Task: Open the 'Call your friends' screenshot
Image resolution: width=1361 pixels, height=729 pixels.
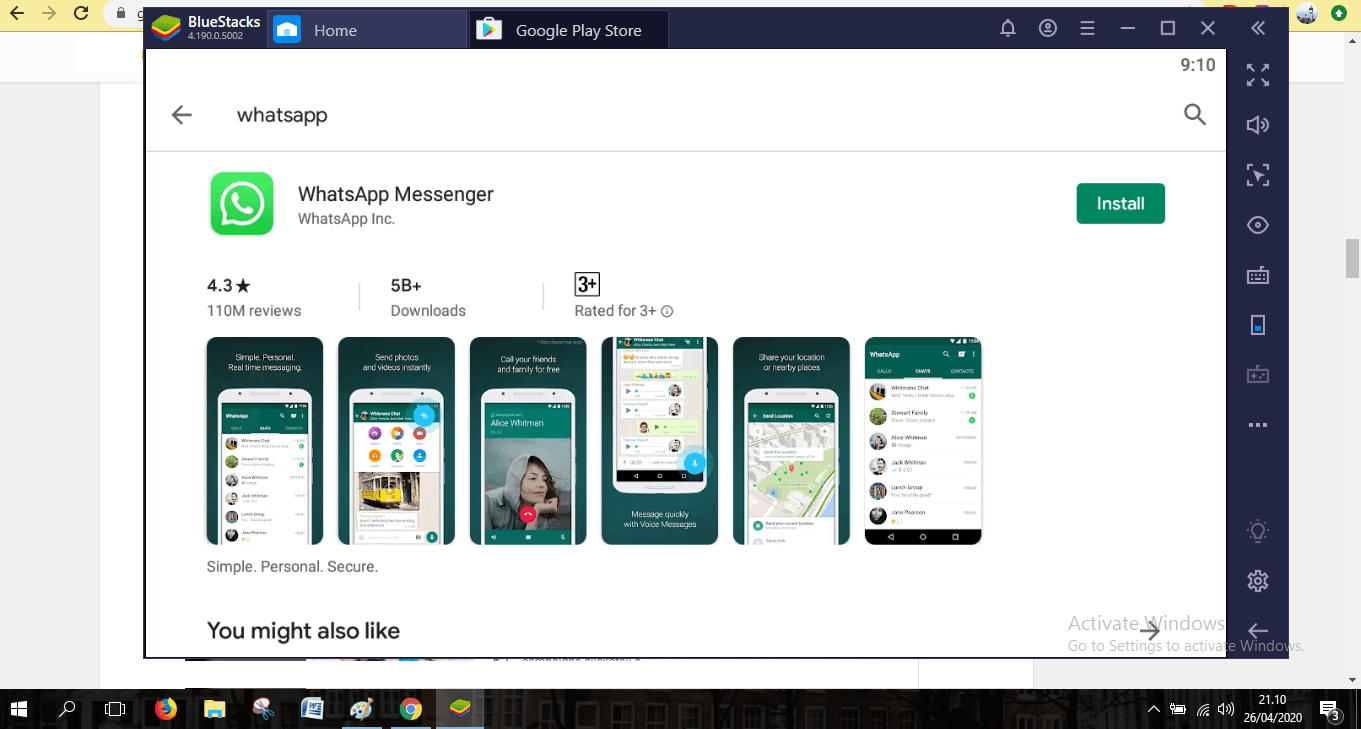Action: pyautogui.click(x=528, y=441)
